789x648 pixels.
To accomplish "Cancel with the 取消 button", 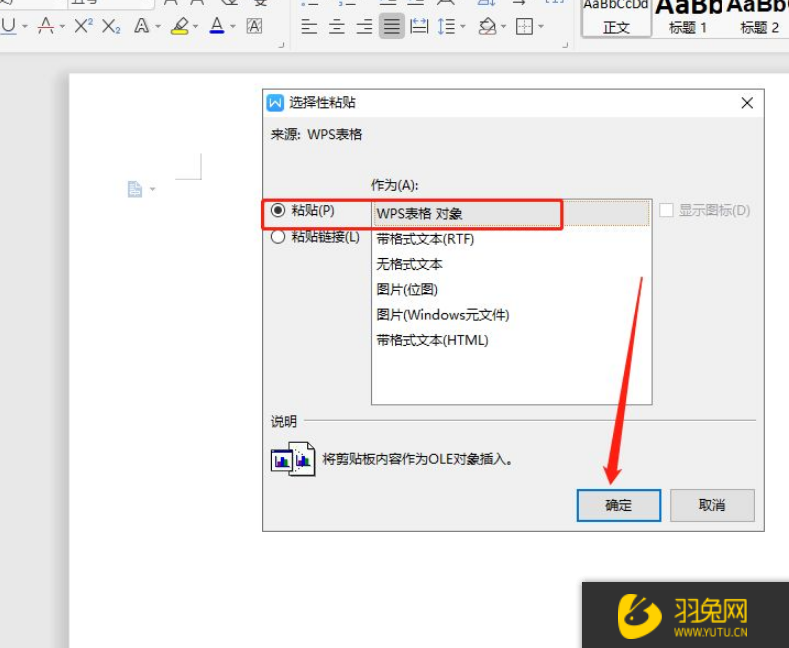I will [x=712, y=505].
